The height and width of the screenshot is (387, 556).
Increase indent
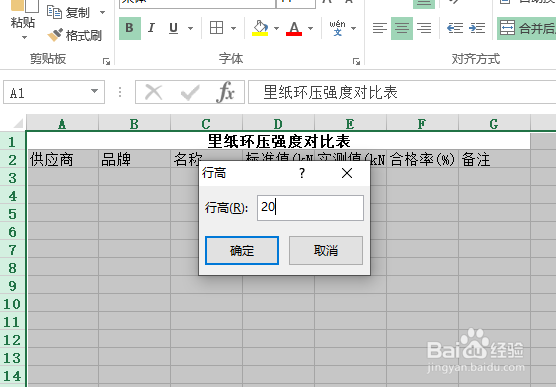(477, 28)
